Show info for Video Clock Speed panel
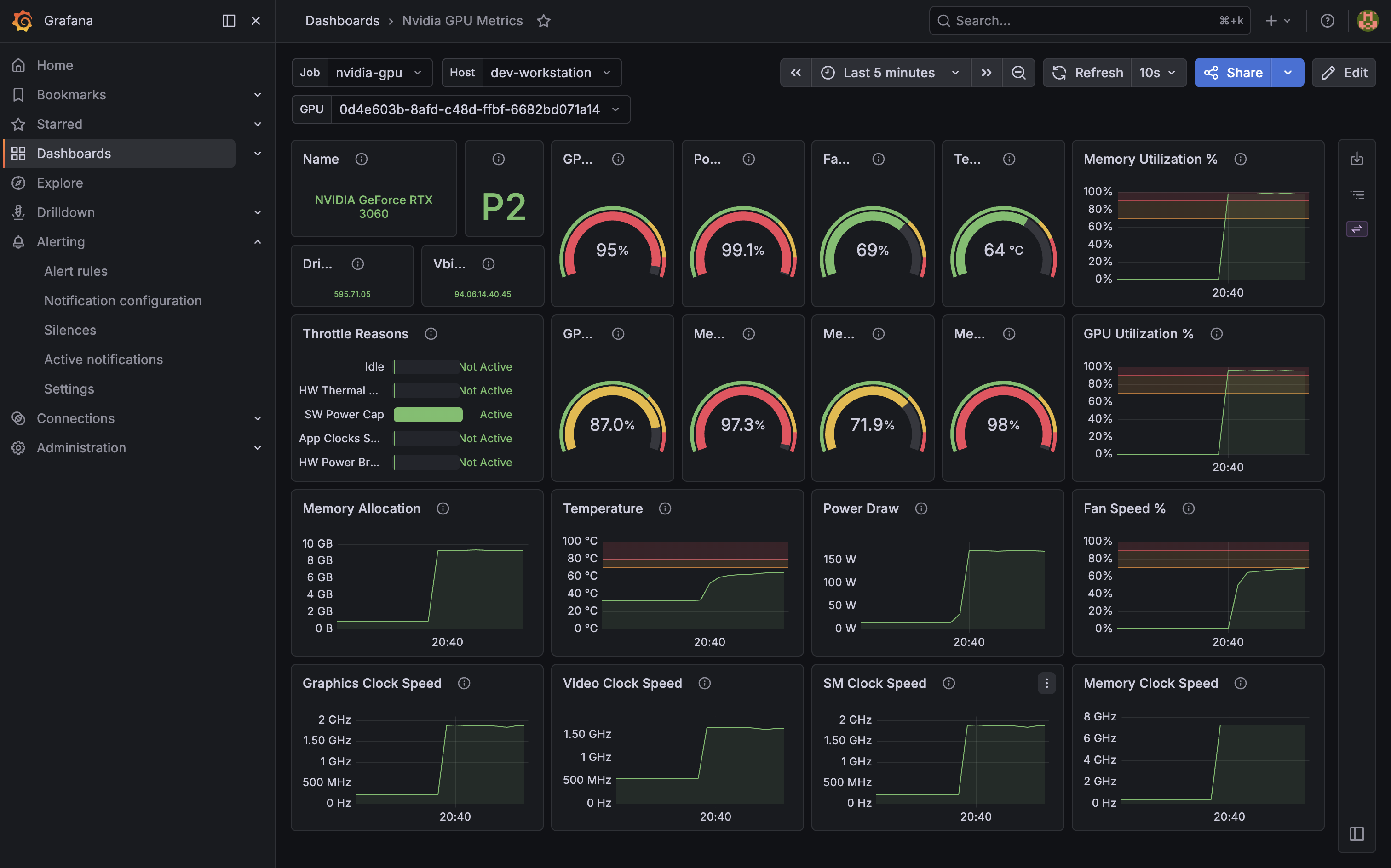 click(705, 683)
